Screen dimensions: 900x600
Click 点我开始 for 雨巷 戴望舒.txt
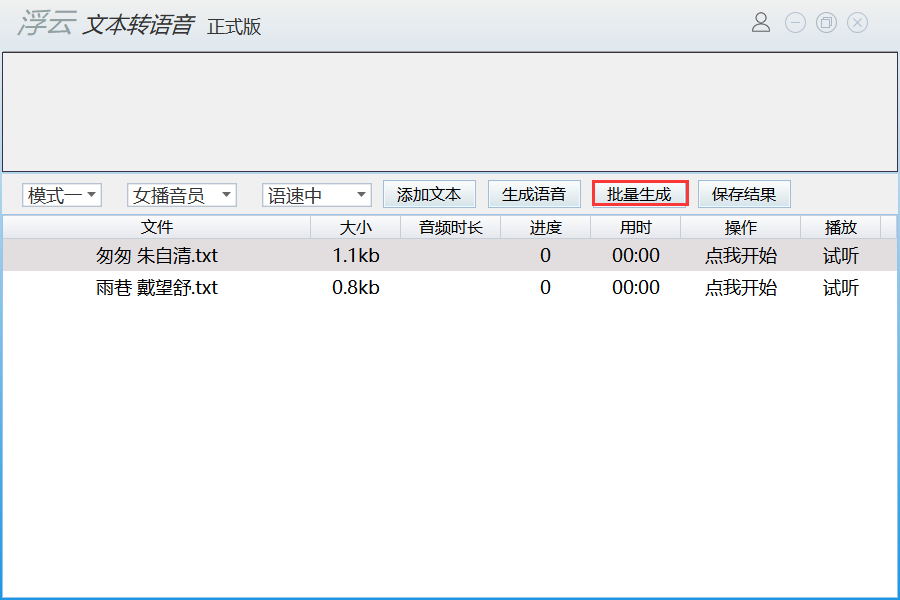(740, 288)
